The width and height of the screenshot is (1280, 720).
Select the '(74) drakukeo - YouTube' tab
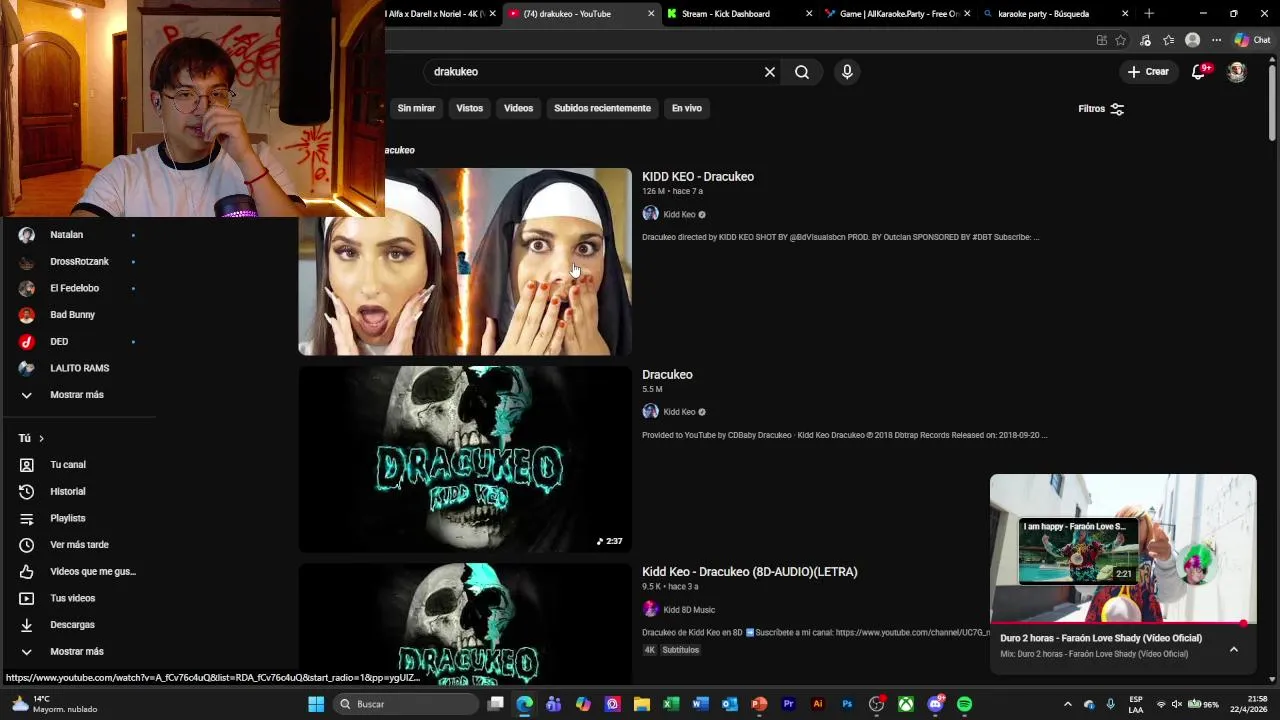tap(580, 14)
